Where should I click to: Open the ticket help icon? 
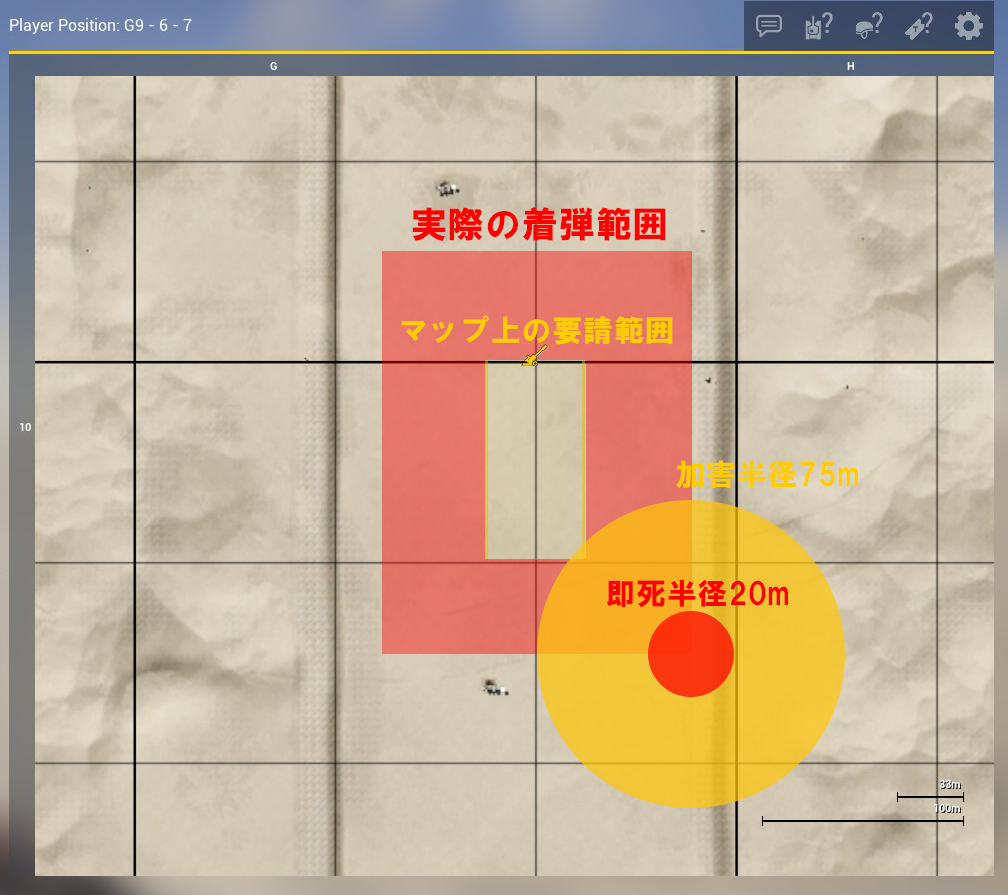pos(919,26)
